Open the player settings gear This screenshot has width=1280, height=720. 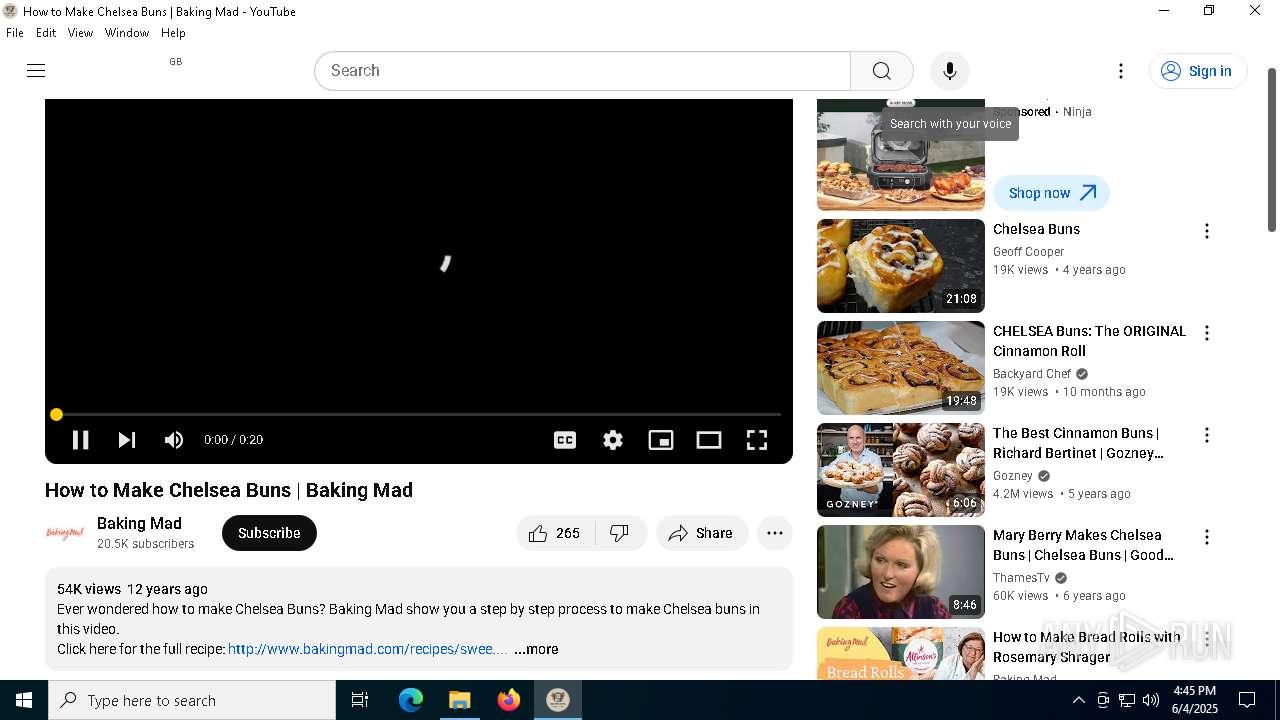tap(613, 440)
